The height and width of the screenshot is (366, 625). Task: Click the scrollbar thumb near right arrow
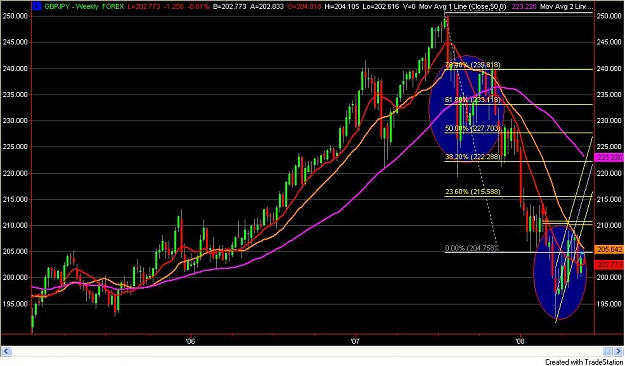click(x=607, y=351)
